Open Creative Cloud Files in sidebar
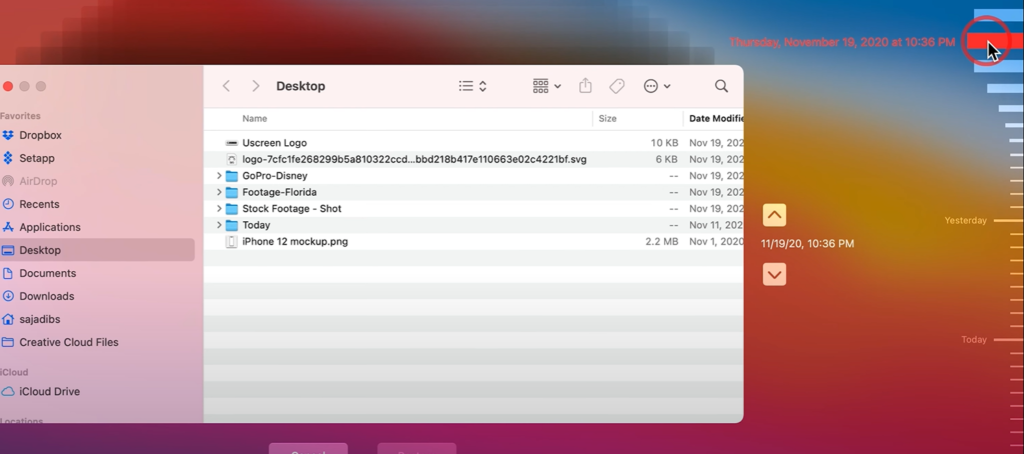The image size is (1024, 454). tap(69, 342)
